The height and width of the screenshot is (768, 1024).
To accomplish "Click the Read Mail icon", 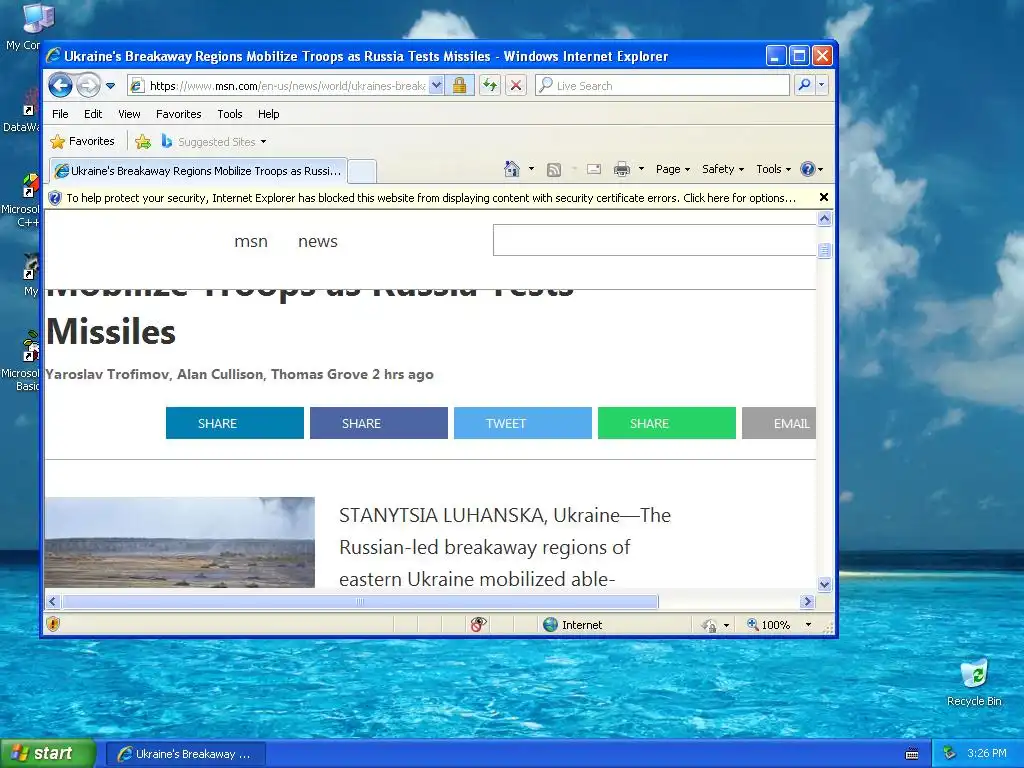I will pos(594,169).
